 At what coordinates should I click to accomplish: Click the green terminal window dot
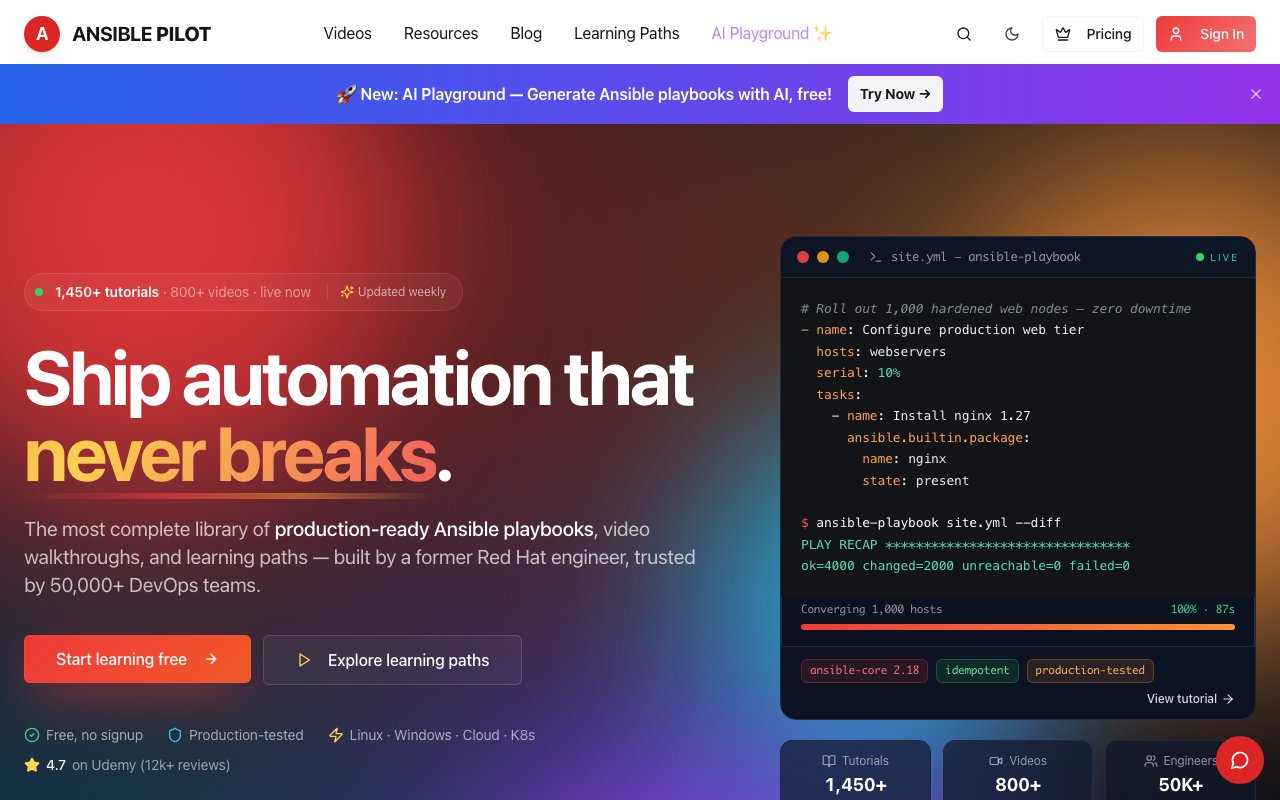843,257
